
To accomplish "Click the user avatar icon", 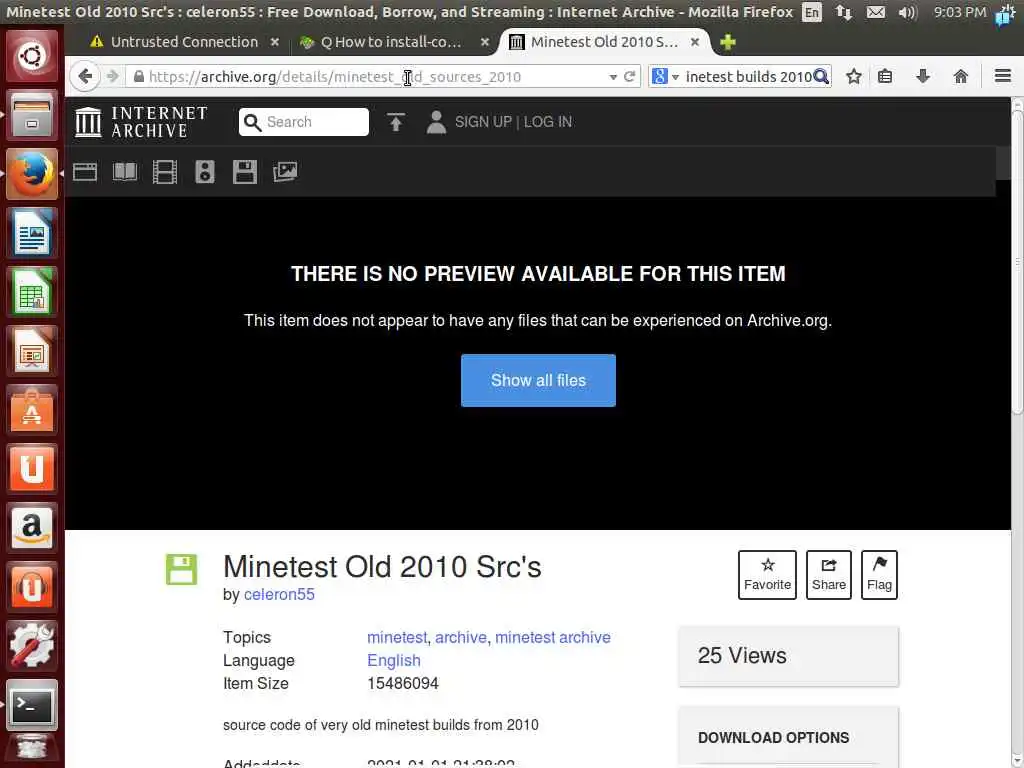I will coord(436,122).
